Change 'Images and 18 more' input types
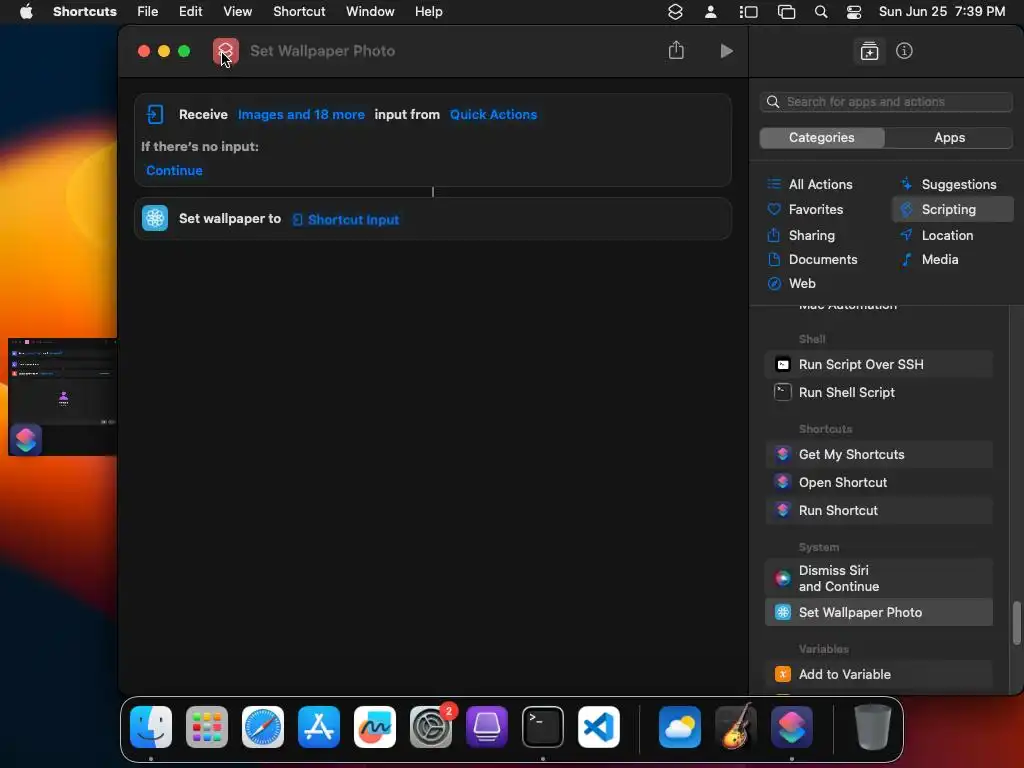Viewport: 1024px width, 768px height. [x=301, y=114]
